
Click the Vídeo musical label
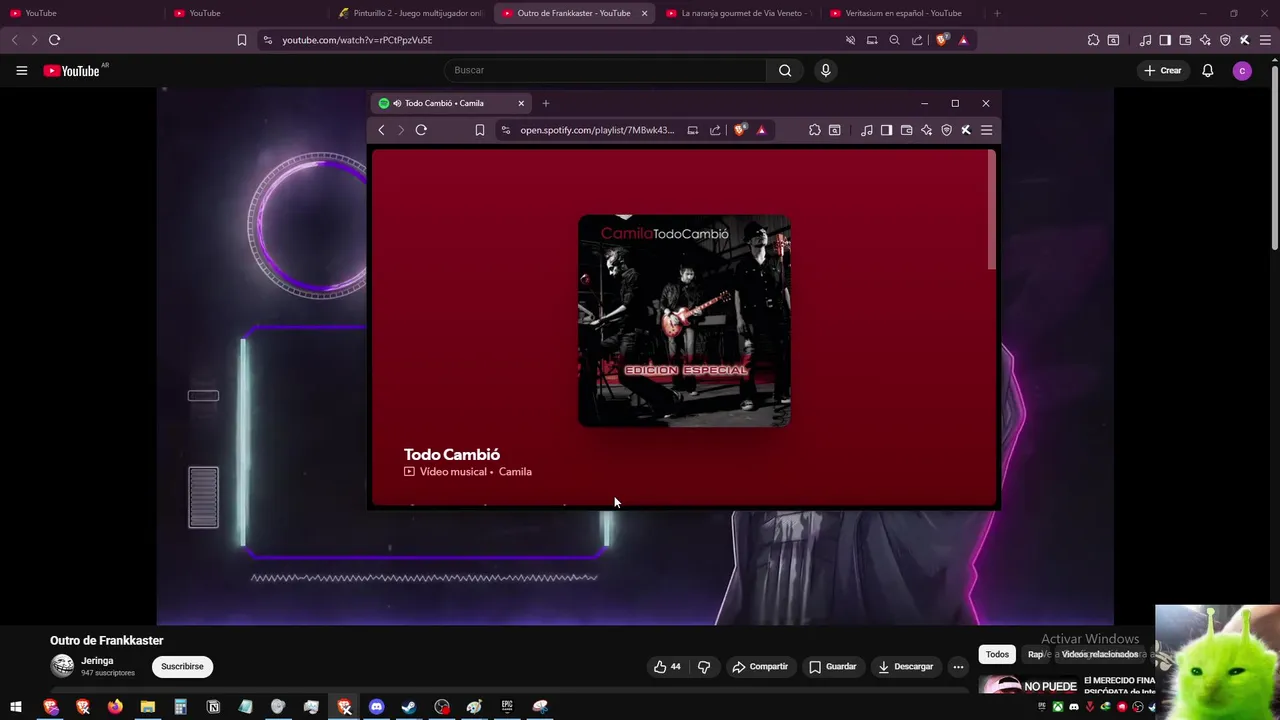453,472
